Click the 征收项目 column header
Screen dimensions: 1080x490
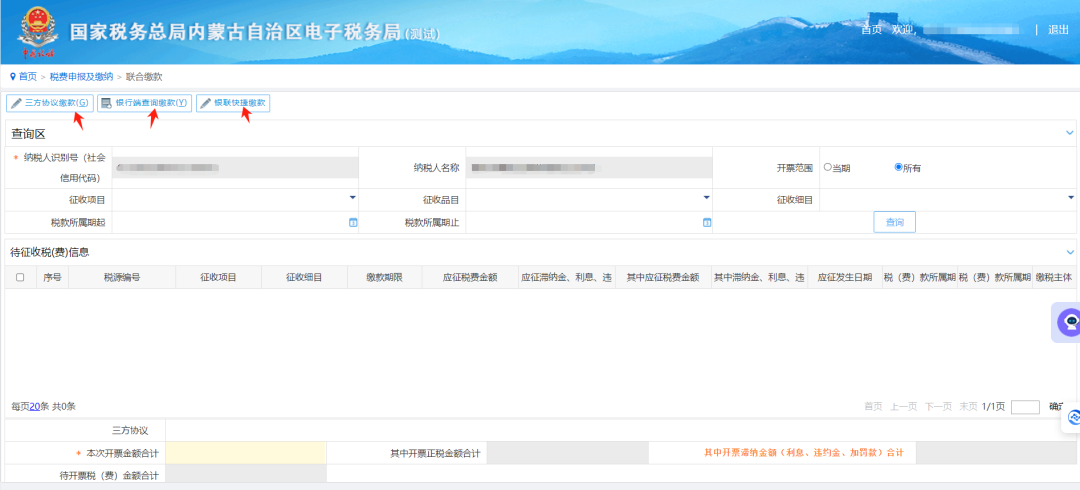click(x=218, y=278)
